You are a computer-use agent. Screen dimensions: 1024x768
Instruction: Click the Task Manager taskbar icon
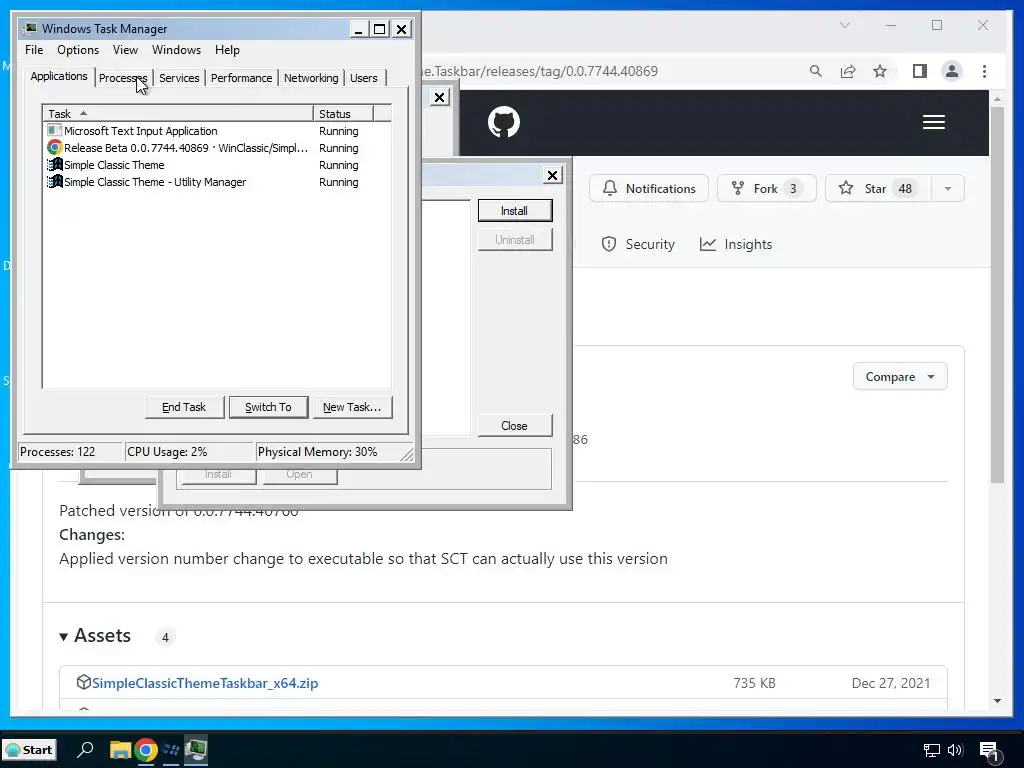[196, 750]
